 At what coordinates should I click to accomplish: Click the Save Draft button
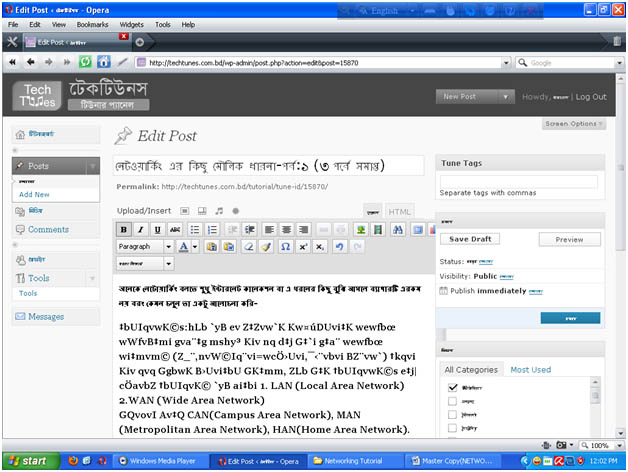tap(470, 239)
